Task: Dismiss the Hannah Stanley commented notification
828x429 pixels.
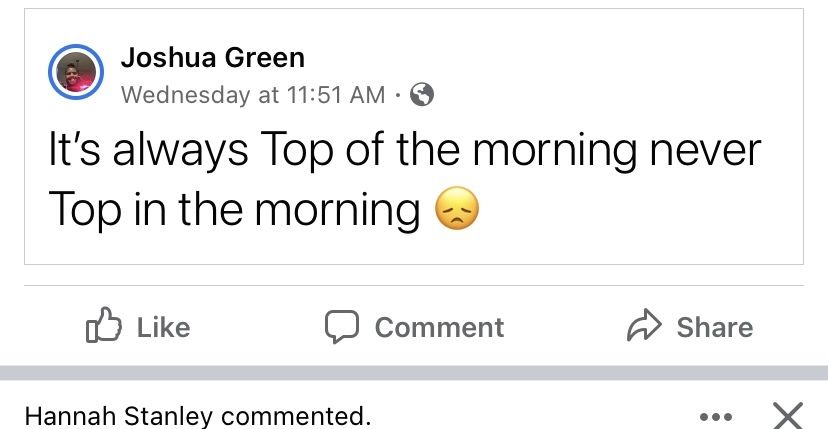Action: click(787, 415)
